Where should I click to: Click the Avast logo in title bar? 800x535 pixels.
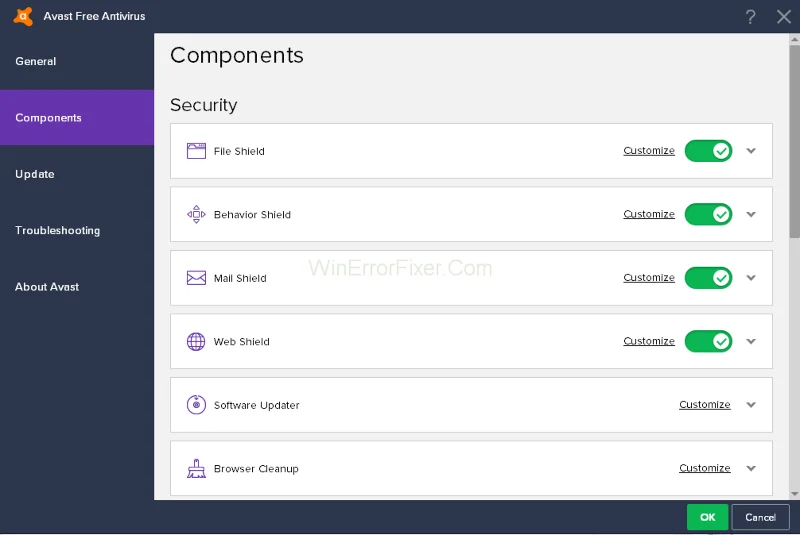point(23,17)
